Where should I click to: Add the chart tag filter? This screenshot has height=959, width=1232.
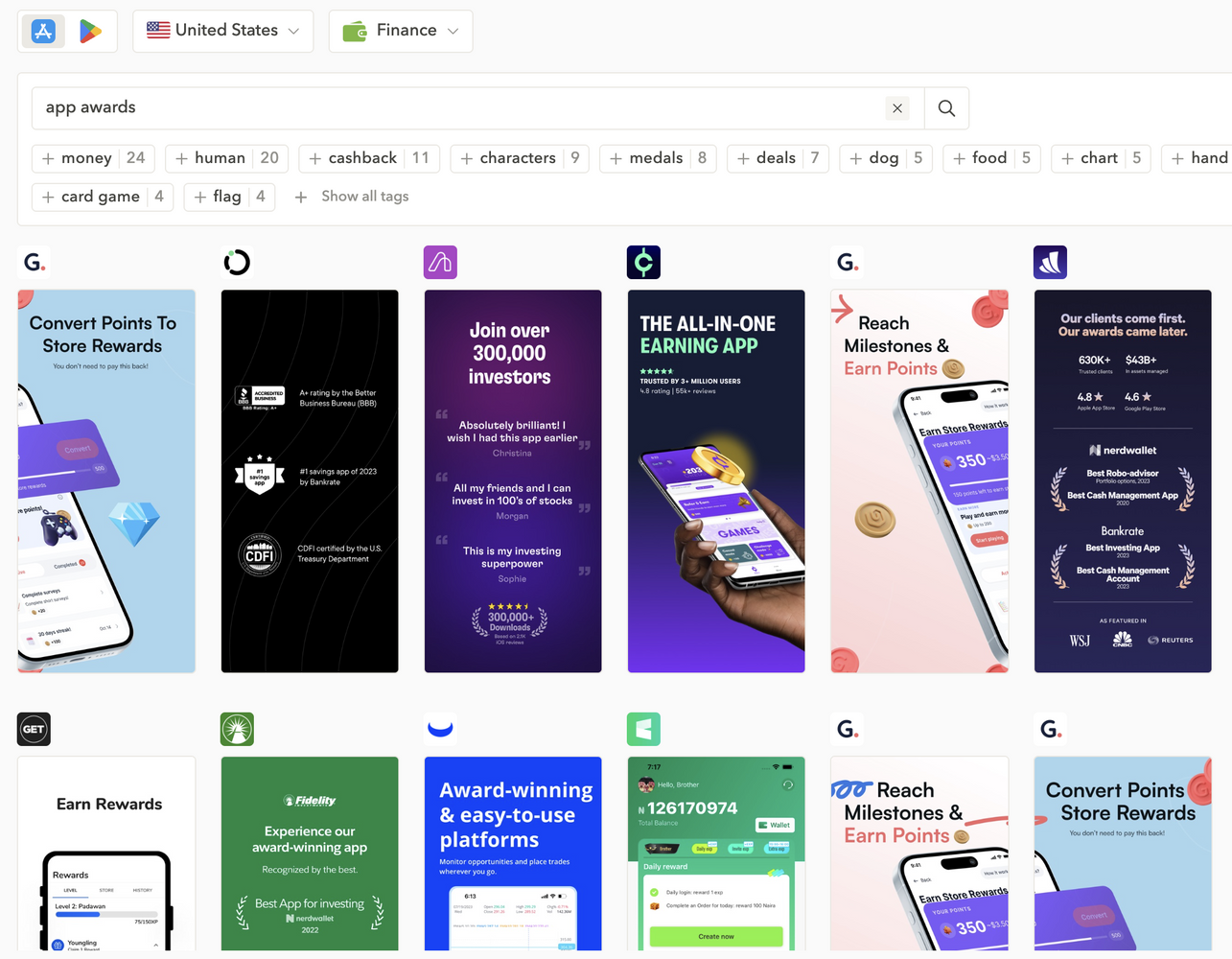(1102, 158)
